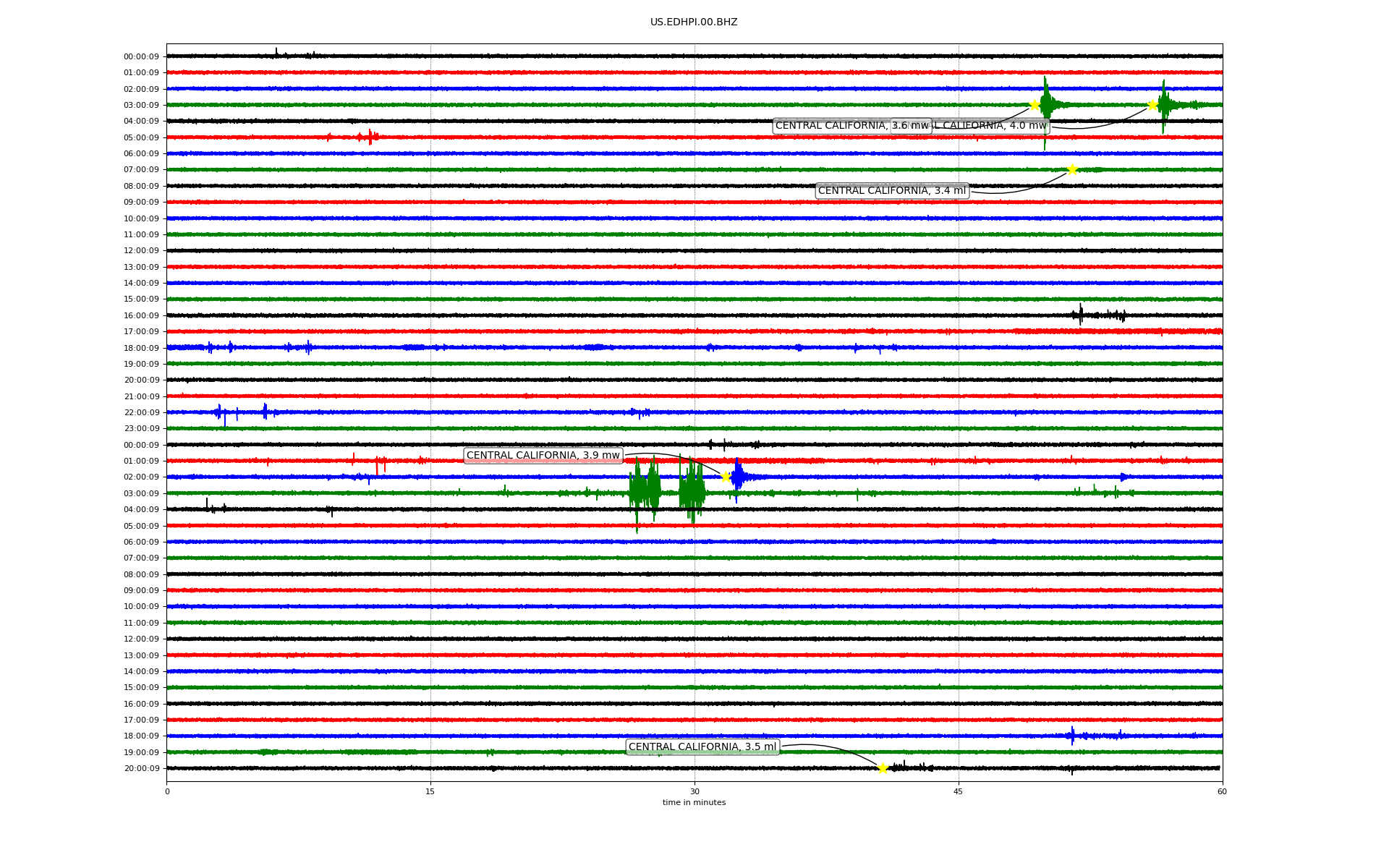Select the 22:00:09 row label
This screenshot has height=868, width=1389.
(141, 413)
